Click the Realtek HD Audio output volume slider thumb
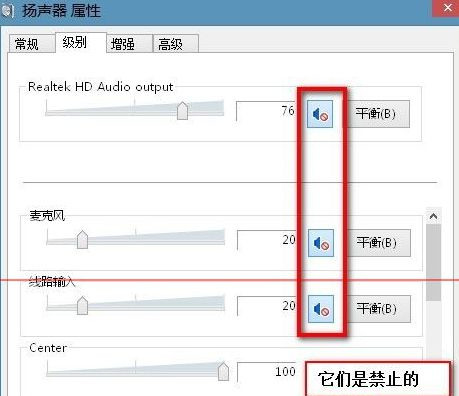This screenshot has height=396, width=459. coord(182,111)
